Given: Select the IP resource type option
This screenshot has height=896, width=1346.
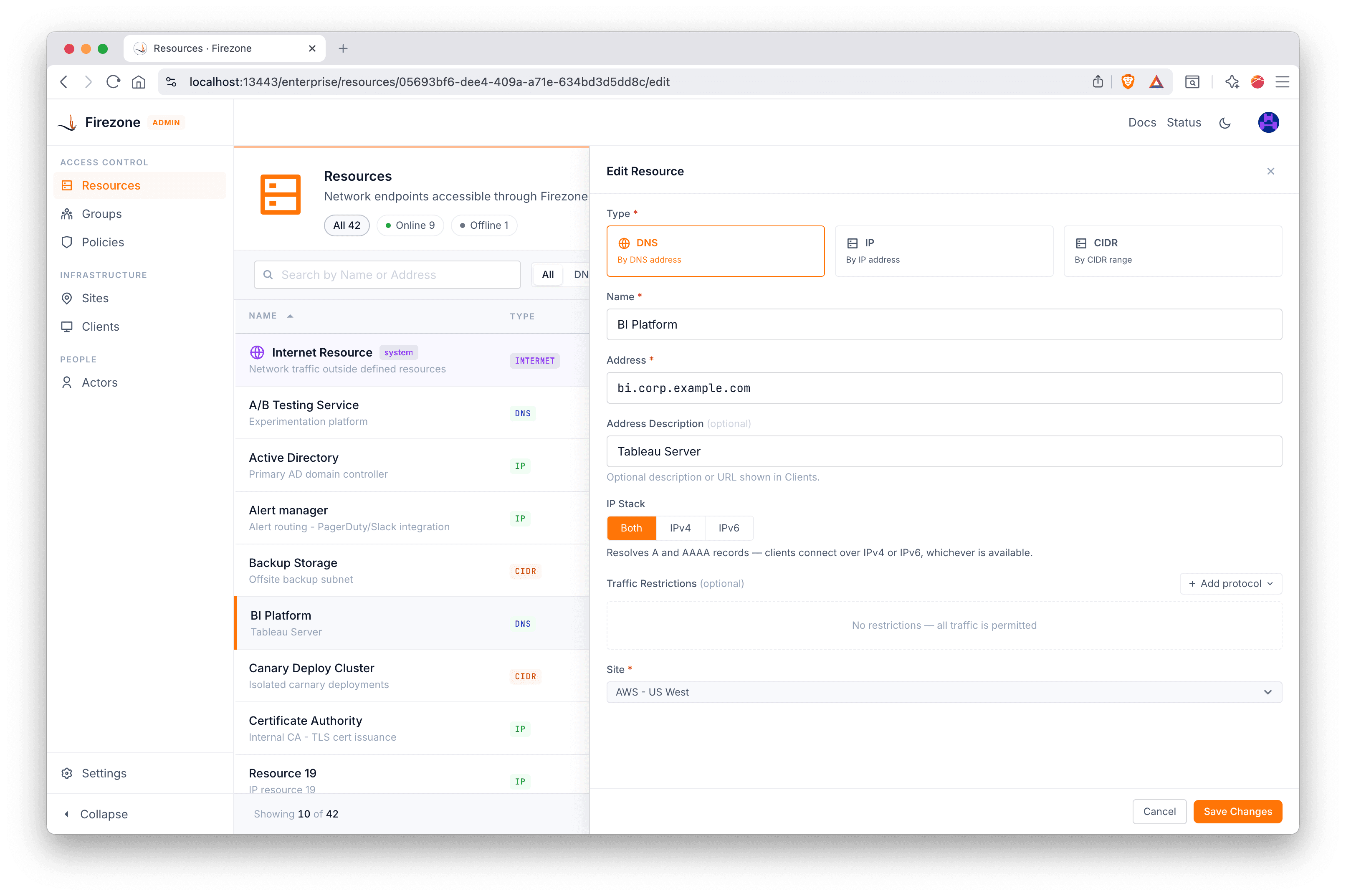Looking at the screenshot, I should (x=944, y=251).
